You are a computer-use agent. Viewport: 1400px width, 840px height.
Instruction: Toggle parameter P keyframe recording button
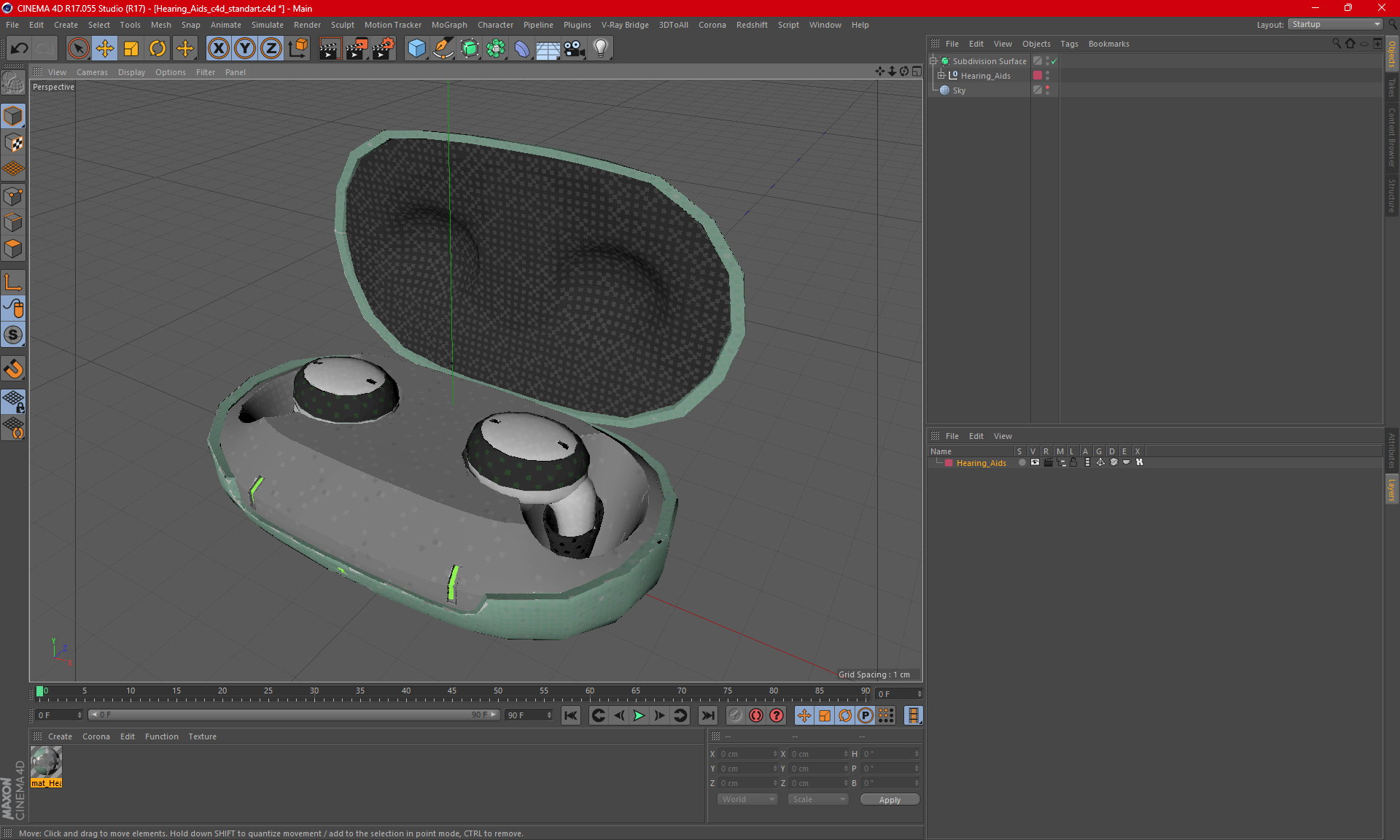[866, 715]
